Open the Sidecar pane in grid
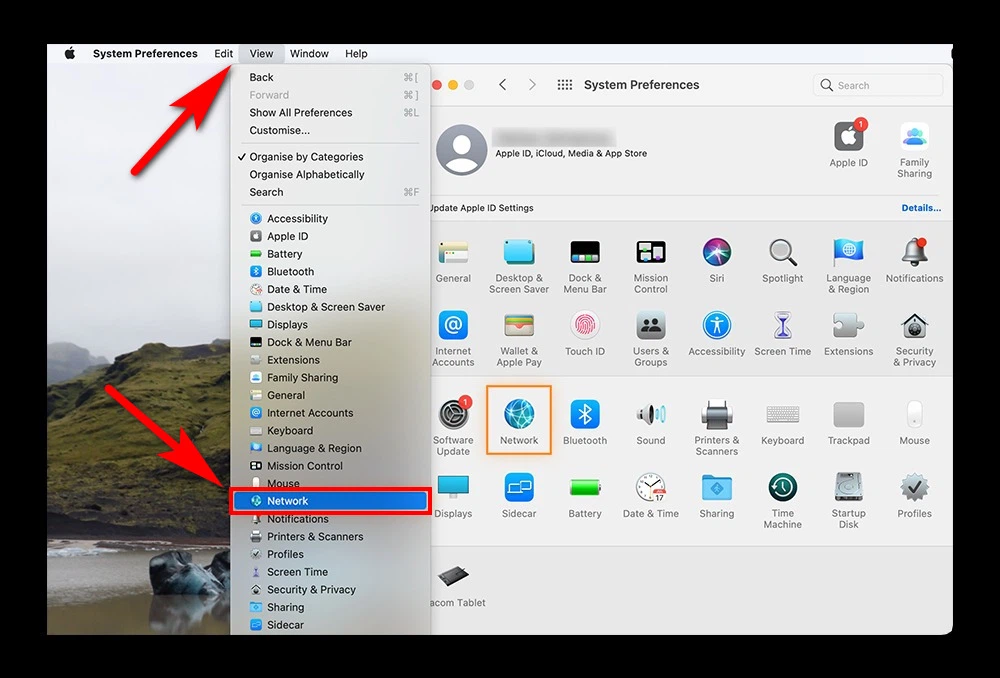 pos(518,488)
